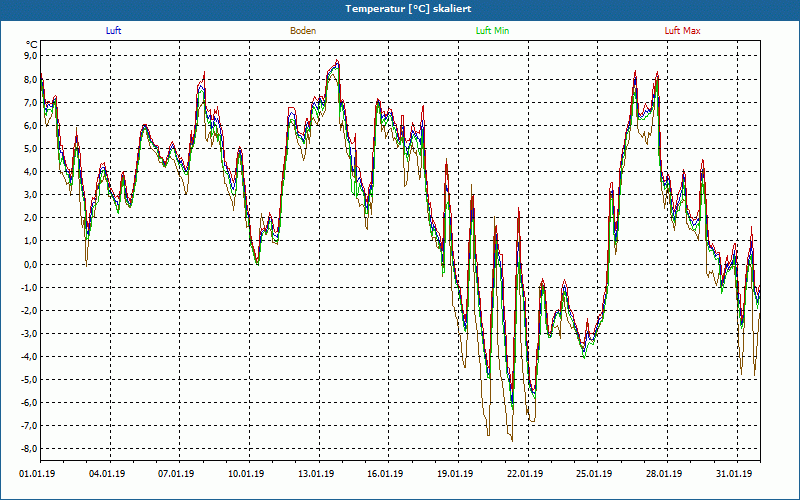Click the 13.01.19 date label

316,474
